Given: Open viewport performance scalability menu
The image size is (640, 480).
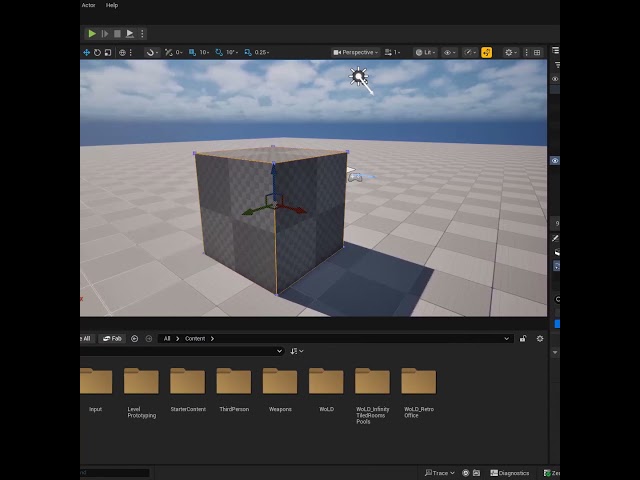Looking at the screenshot, I should [470, 52].
